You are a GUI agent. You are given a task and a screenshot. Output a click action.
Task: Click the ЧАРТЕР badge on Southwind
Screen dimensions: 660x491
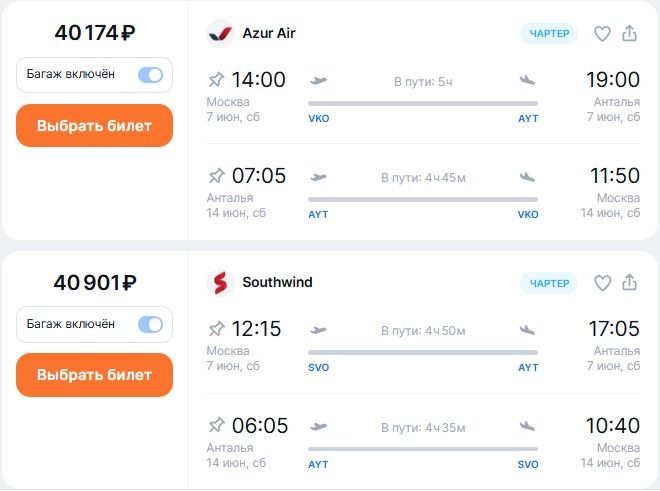[549, 283]
